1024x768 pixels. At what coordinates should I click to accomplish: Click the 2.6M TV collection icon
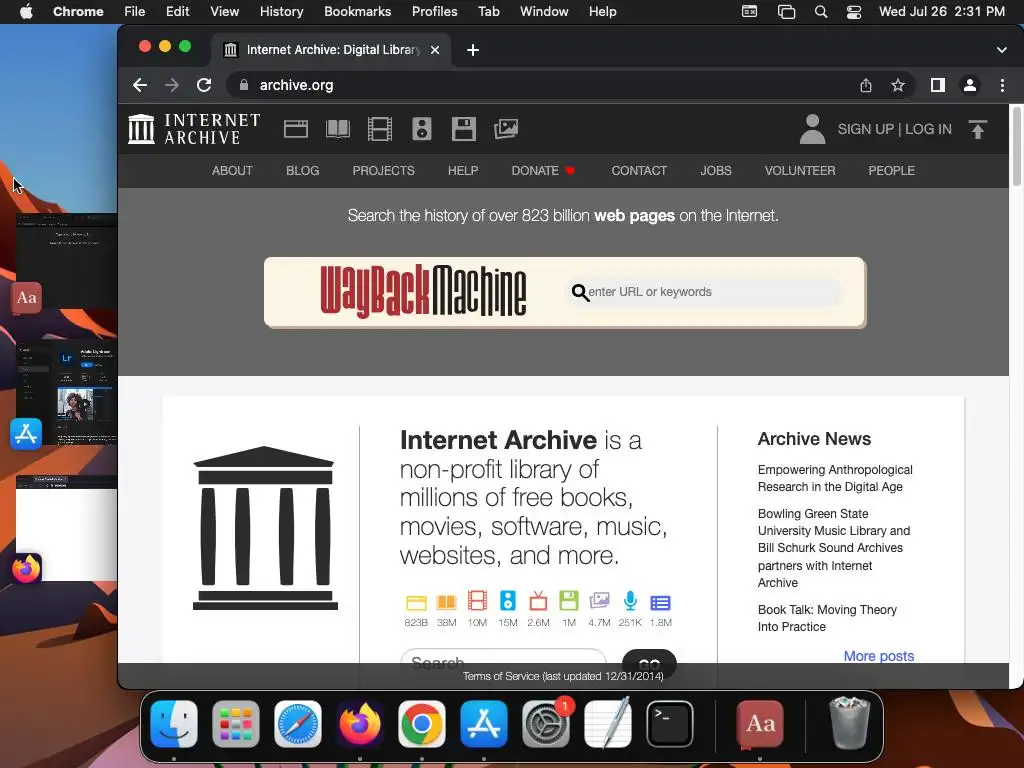pyautogui.click(x=538, y=601)
